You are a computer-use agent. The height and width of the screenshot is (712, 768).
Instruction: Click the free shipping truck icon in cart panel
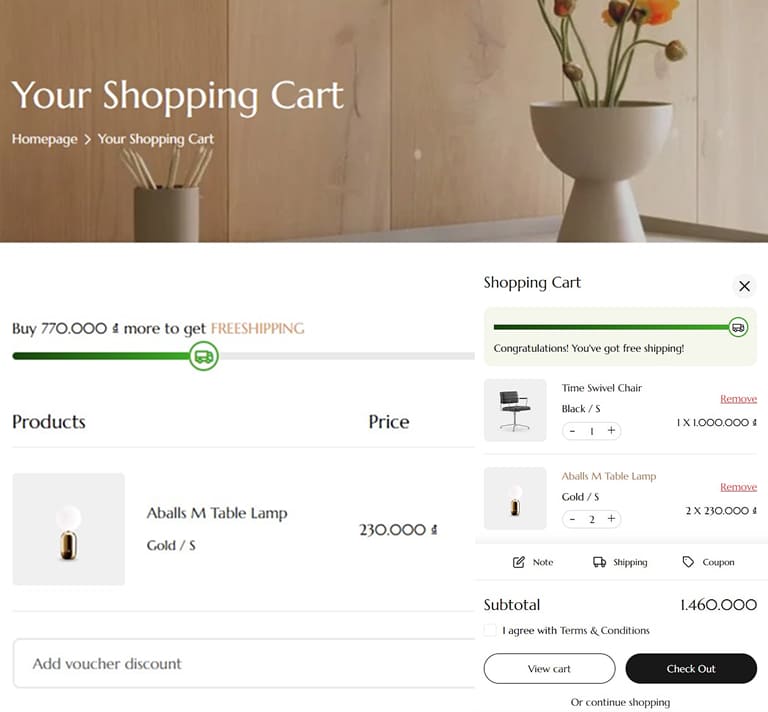[738, 327]
